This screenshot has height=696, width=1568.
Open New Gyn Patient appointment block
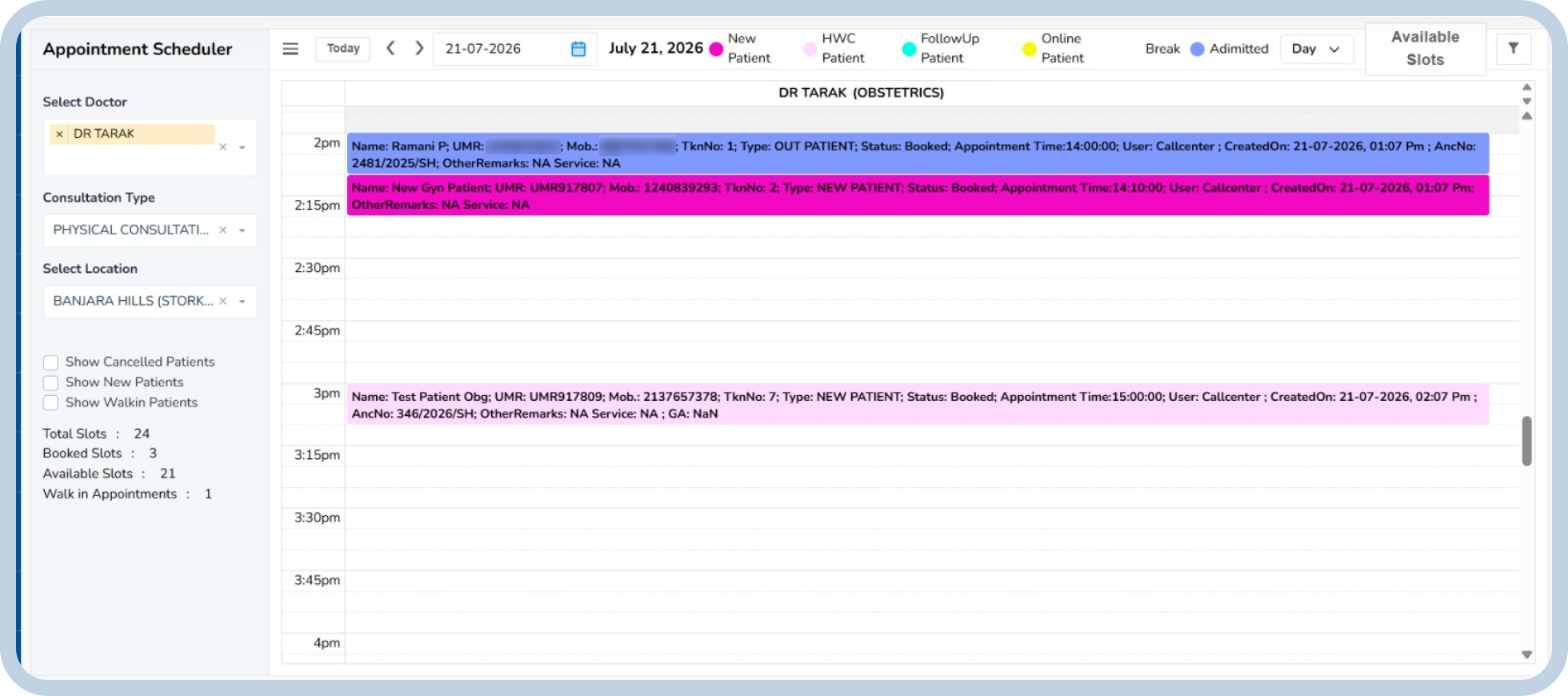(918, 195)
